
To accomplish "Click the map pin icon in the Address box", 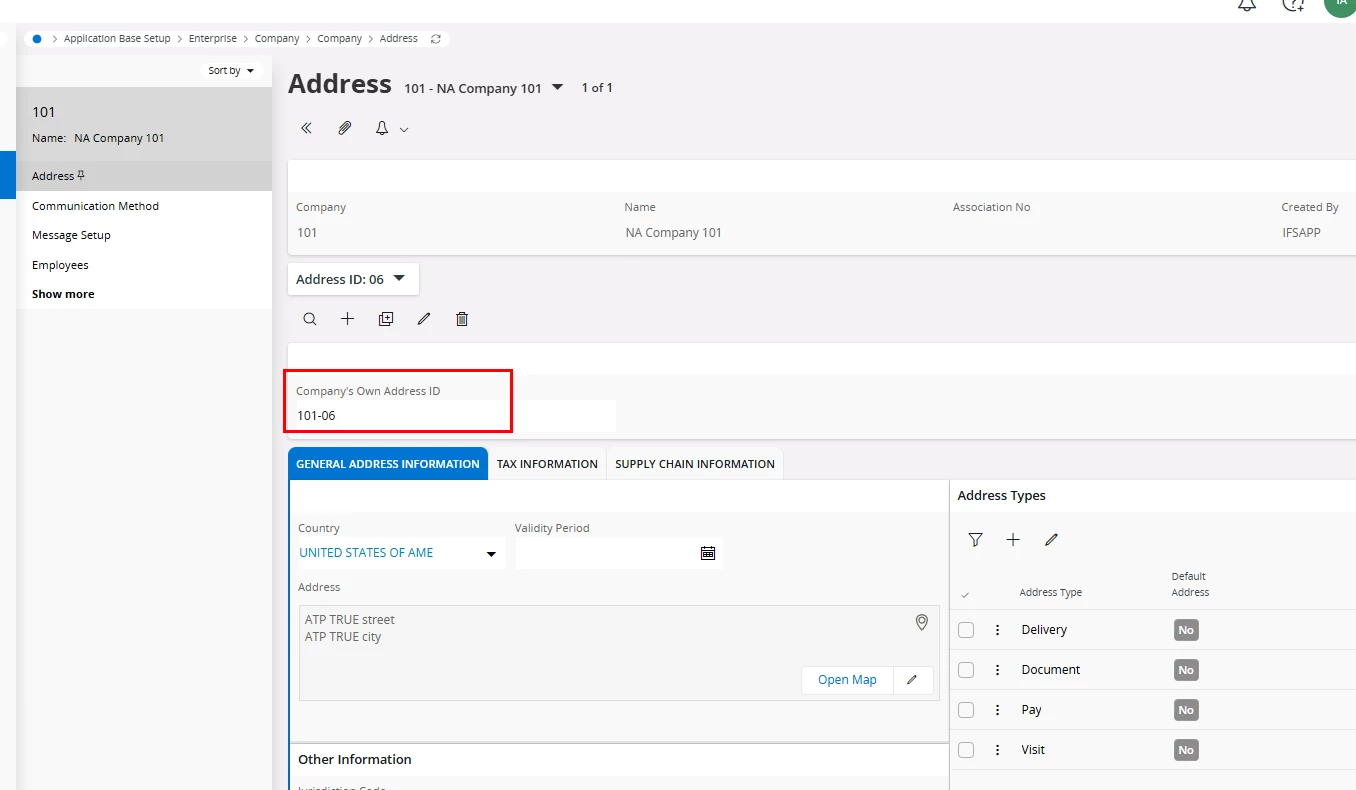I will (922, 623).
